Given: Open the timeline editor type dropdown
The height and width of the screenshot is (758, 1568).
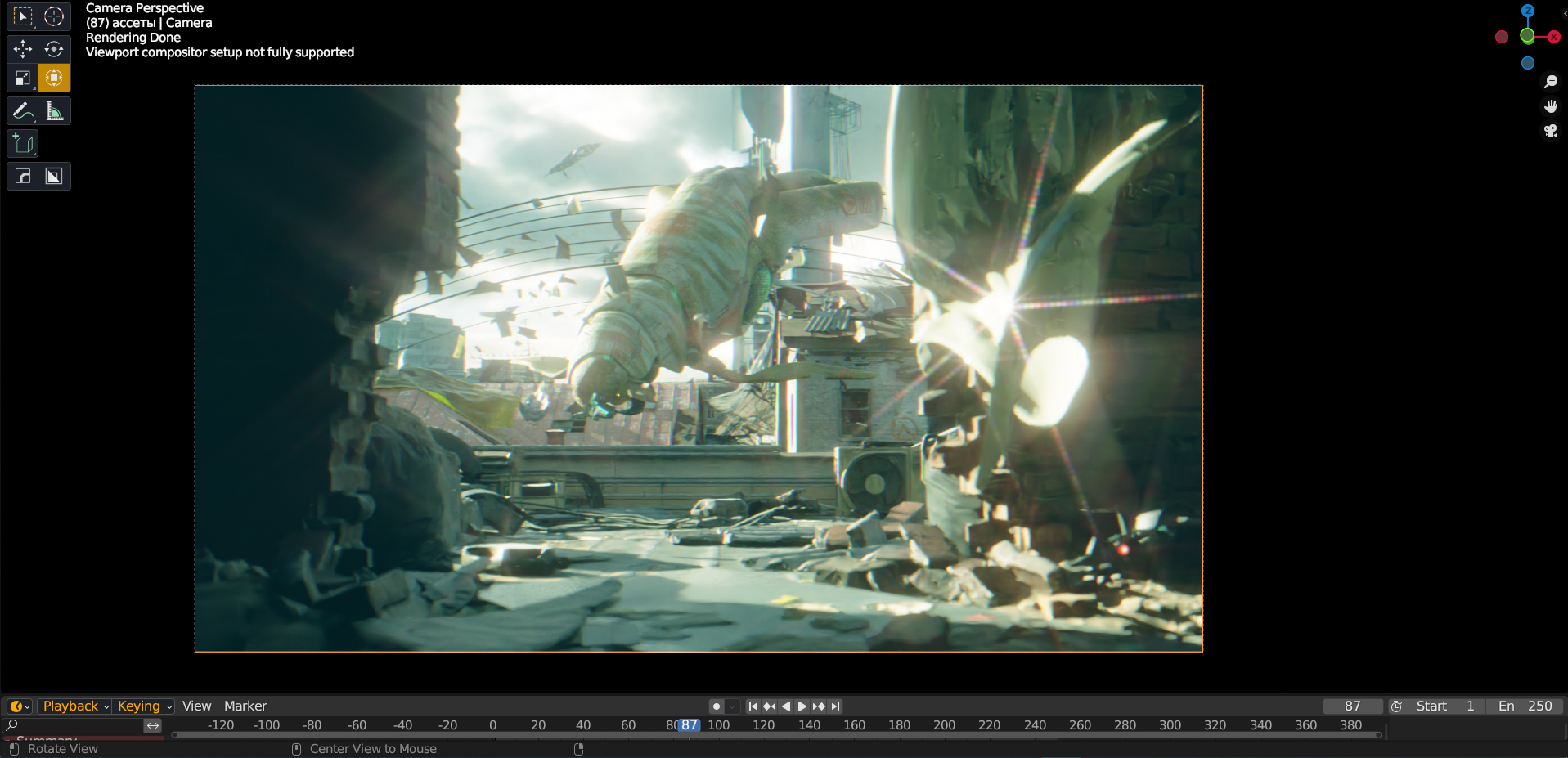Looking at the screenshot, I should coord(20,706).
